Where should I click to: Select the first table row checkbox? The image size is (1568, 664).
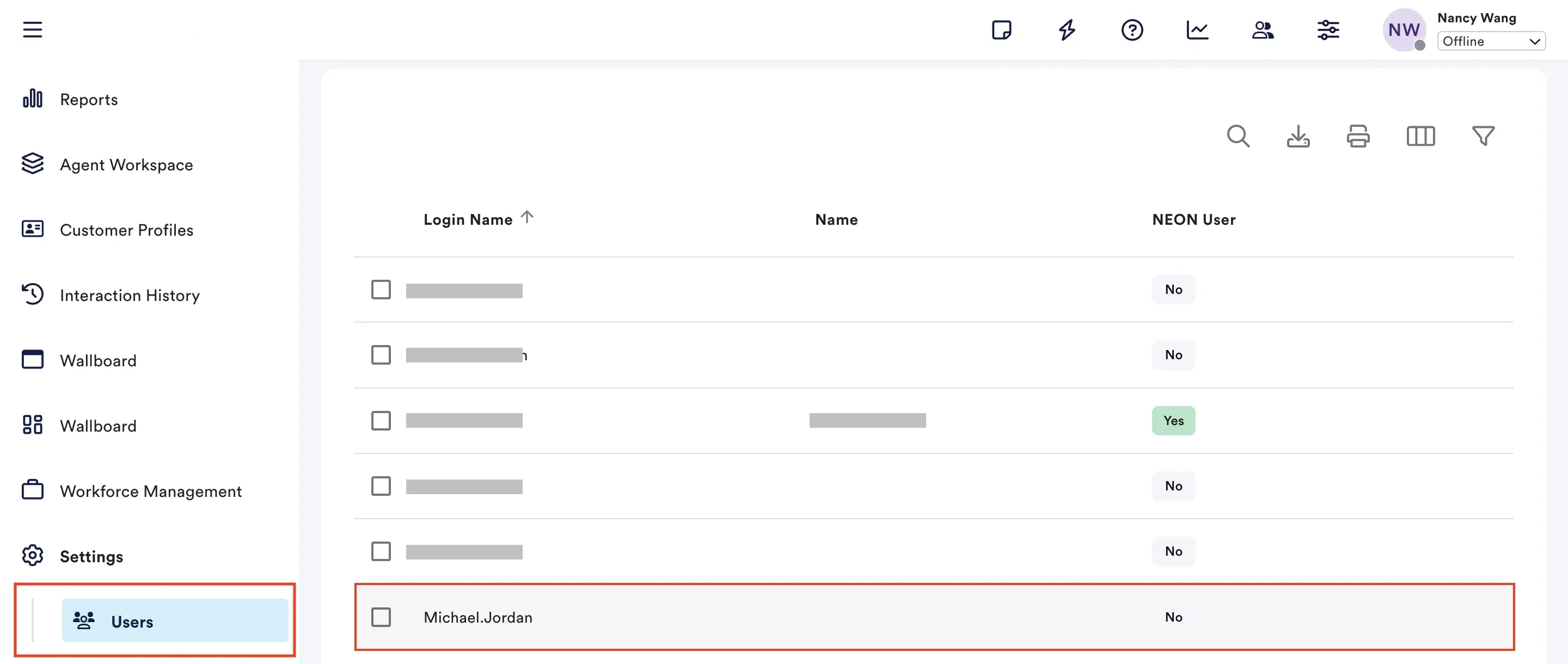381,289
